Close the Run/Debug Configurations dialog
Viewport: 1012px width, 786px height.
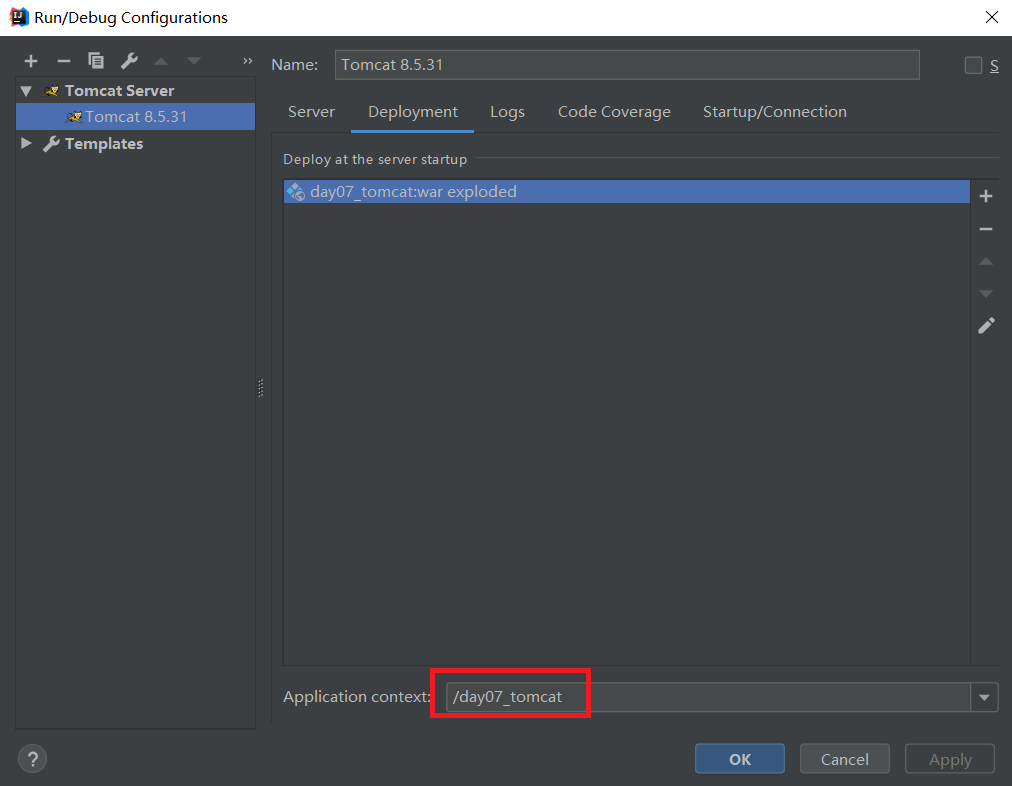[x=992, y=17]
